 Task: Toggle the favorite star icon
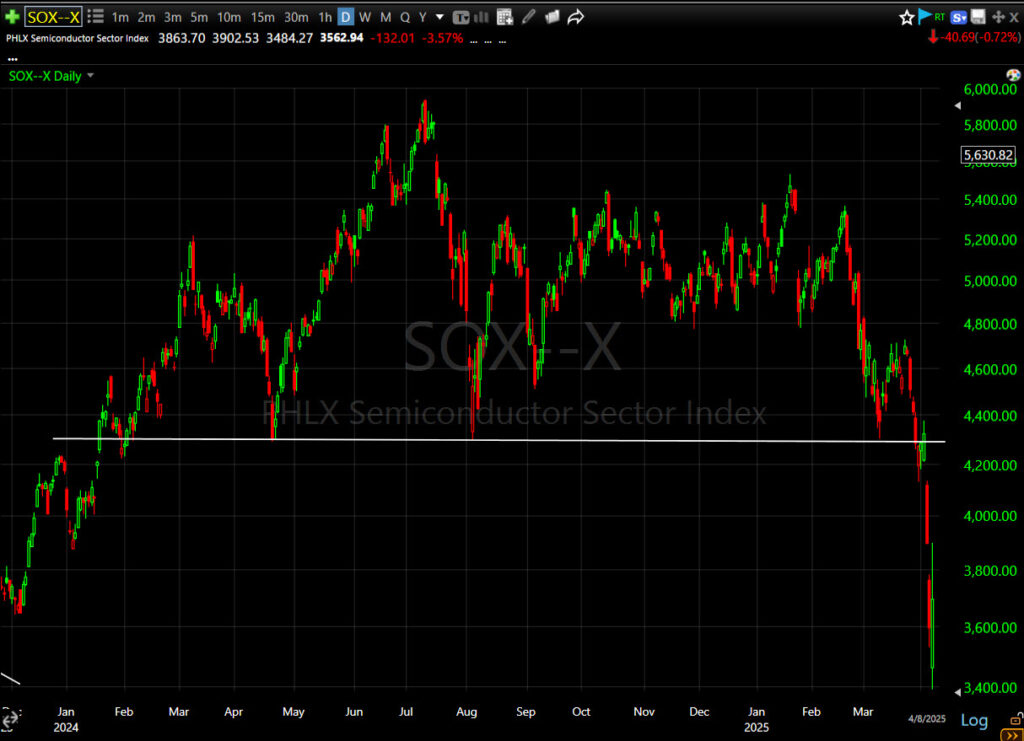[x=907, y=17]
